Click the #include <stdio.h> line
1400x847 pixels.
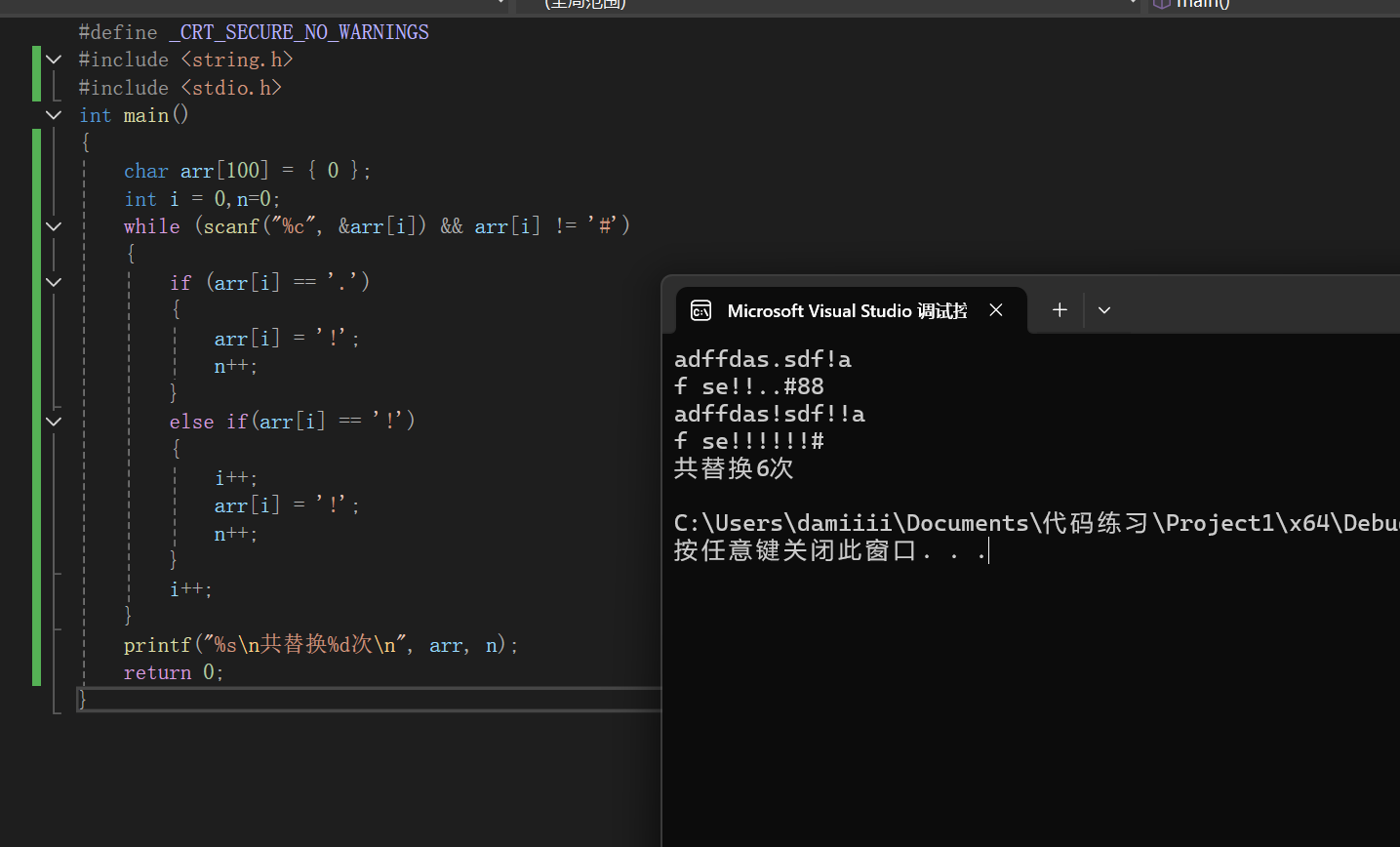pyautogui.click(x=180, y=88)
